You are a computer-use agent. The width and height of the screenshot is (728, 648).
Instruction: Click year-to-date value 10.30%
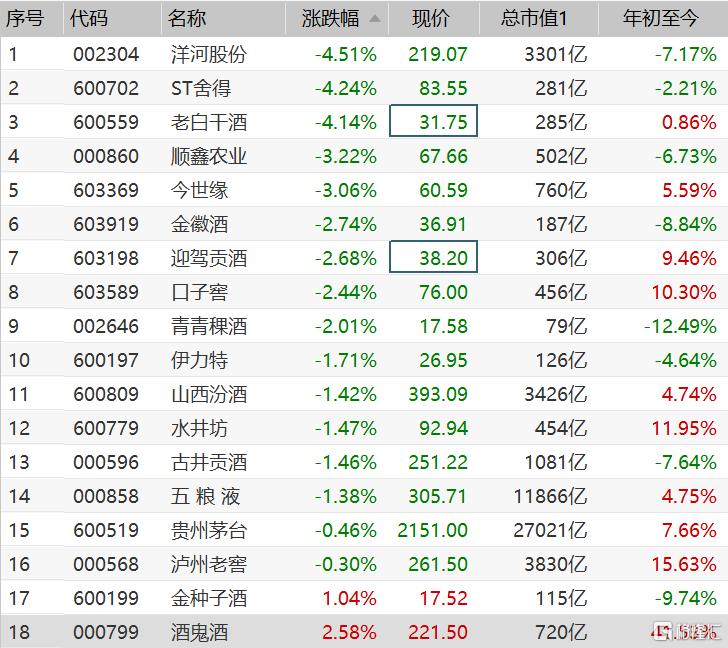tap(684, 292)
